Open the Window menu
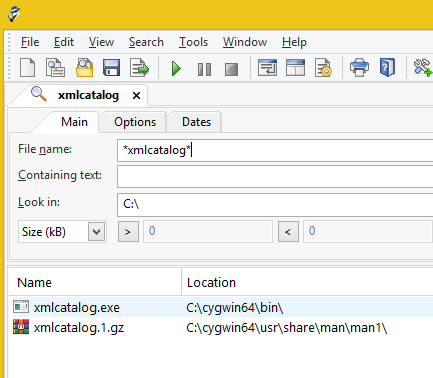This screenshot has width=433, height=378. 245,42
